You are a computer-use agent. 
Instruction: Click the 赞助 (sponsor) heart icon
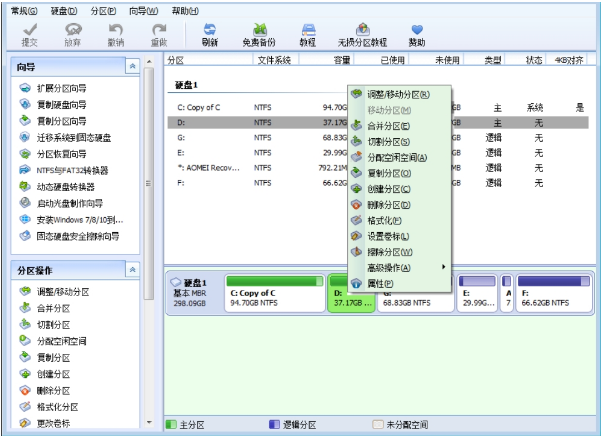417,35
